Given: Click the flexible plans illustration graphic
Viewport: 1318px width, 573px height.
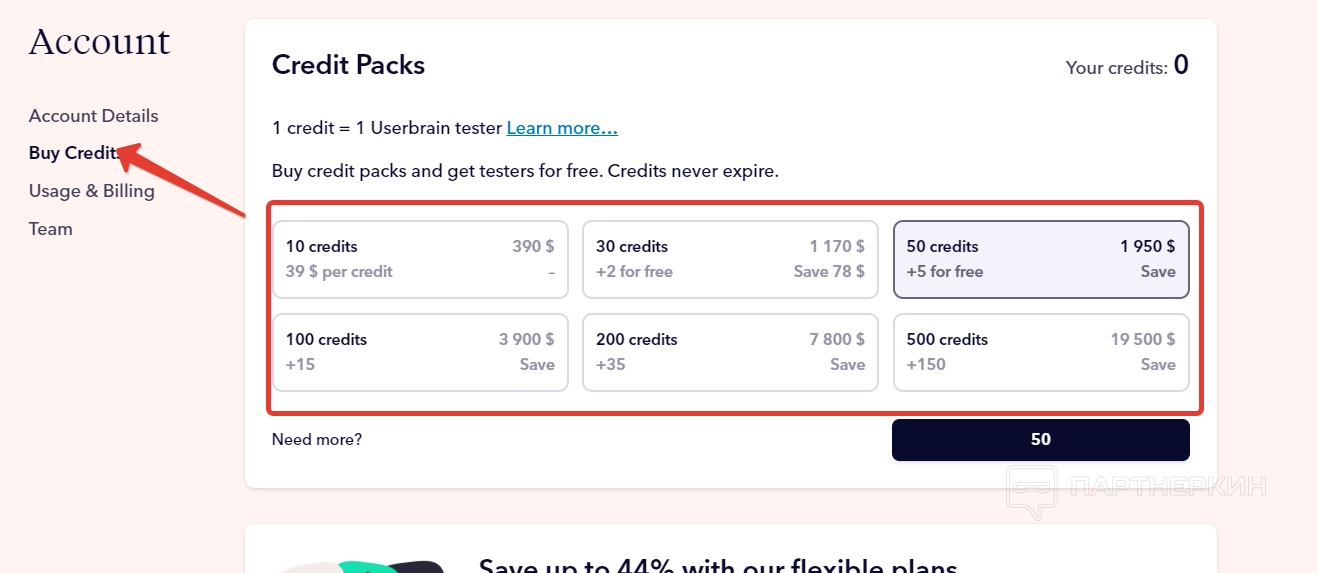Looking at the screenshot, I should coord(360,565).
